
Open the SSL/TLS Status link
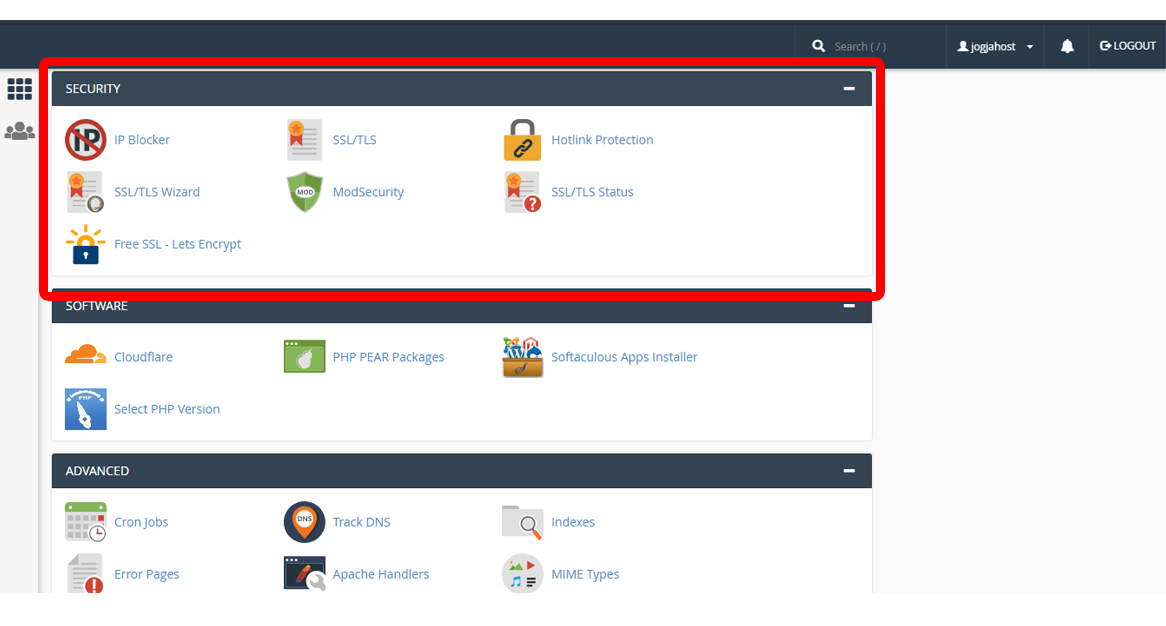click(x=592, y=192)
